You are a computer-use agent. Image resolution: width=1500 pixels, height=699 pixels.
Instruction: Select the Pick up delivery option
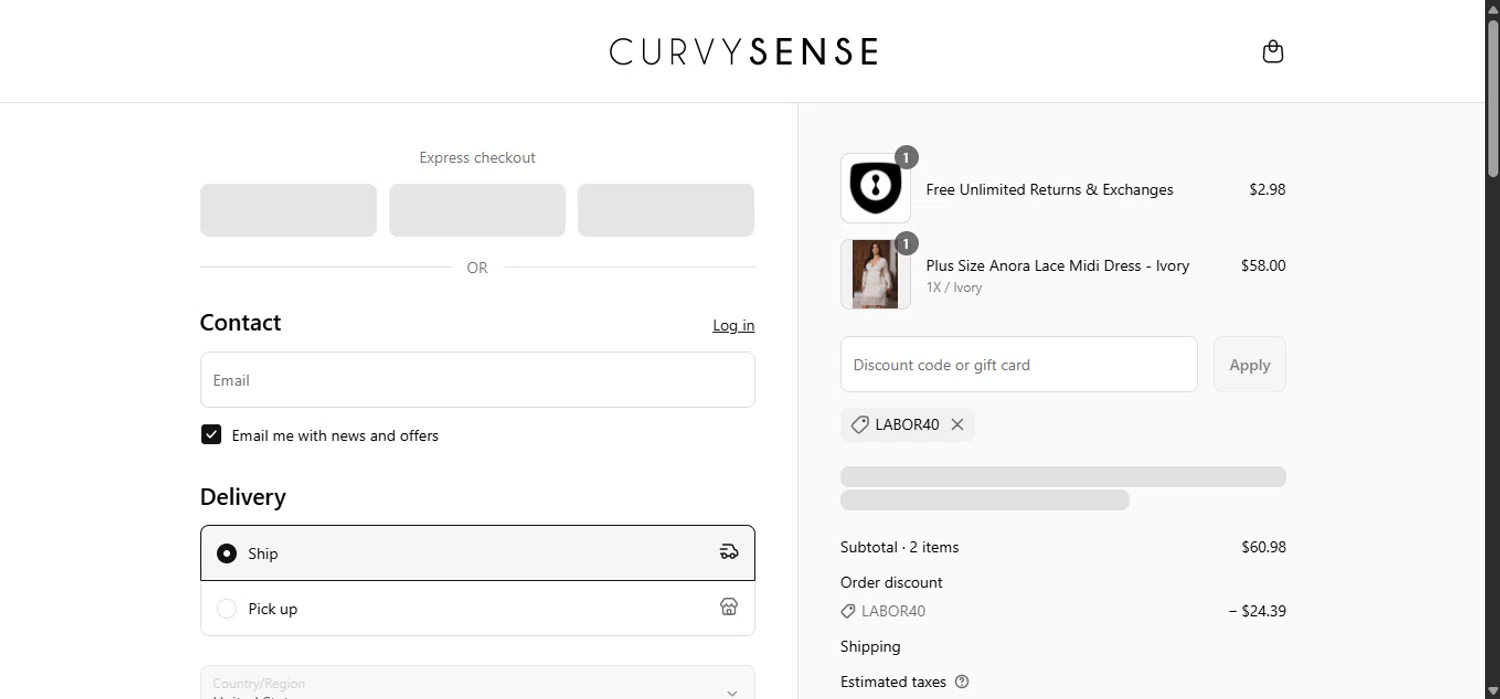477,608
